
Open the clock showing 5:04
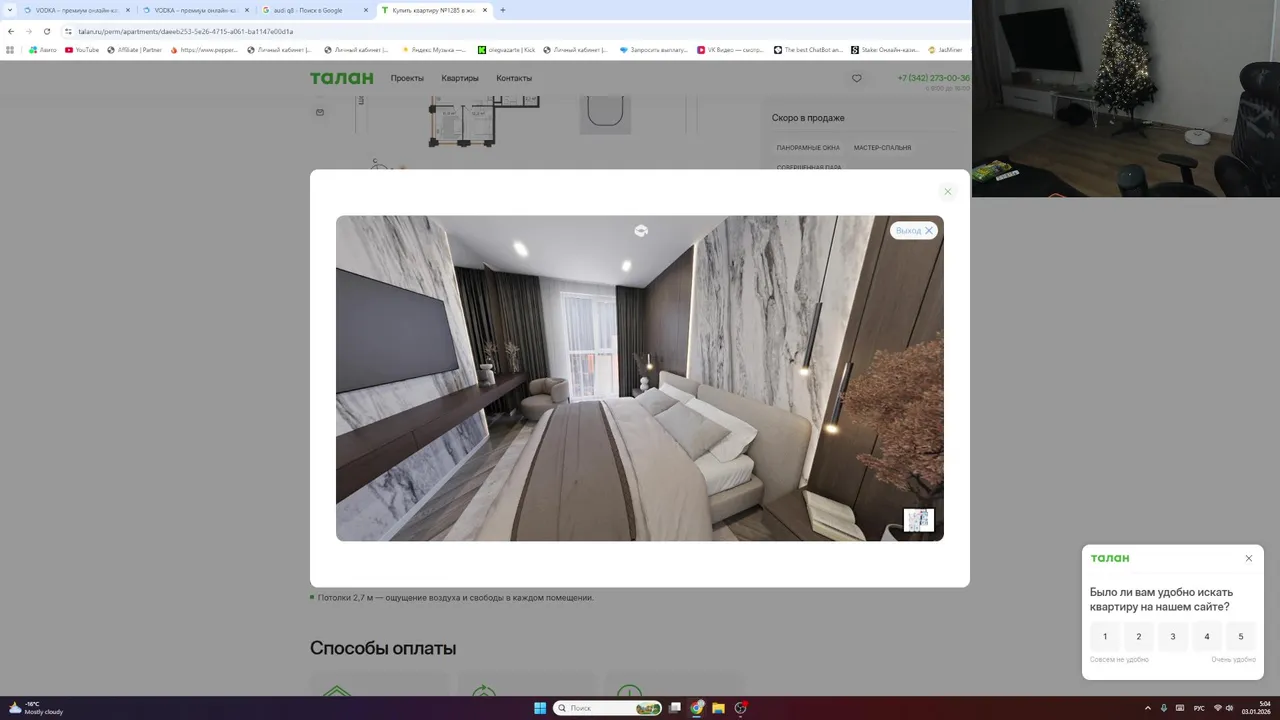tap(1256, 708)
